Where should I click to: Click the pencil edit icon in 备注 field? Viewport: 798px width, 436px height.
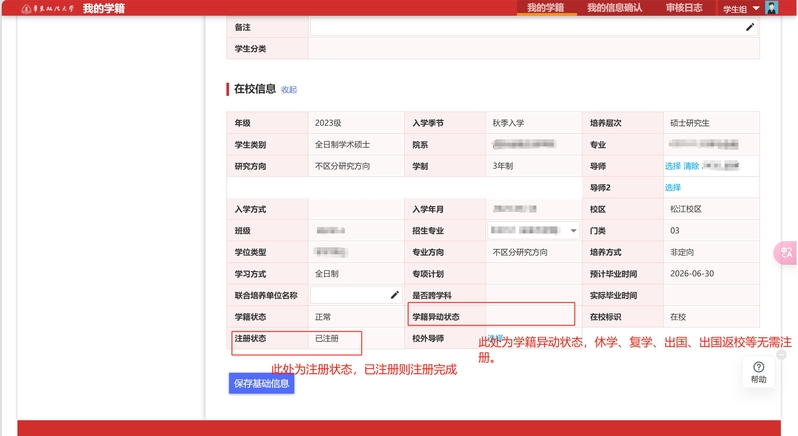(750, 28)
